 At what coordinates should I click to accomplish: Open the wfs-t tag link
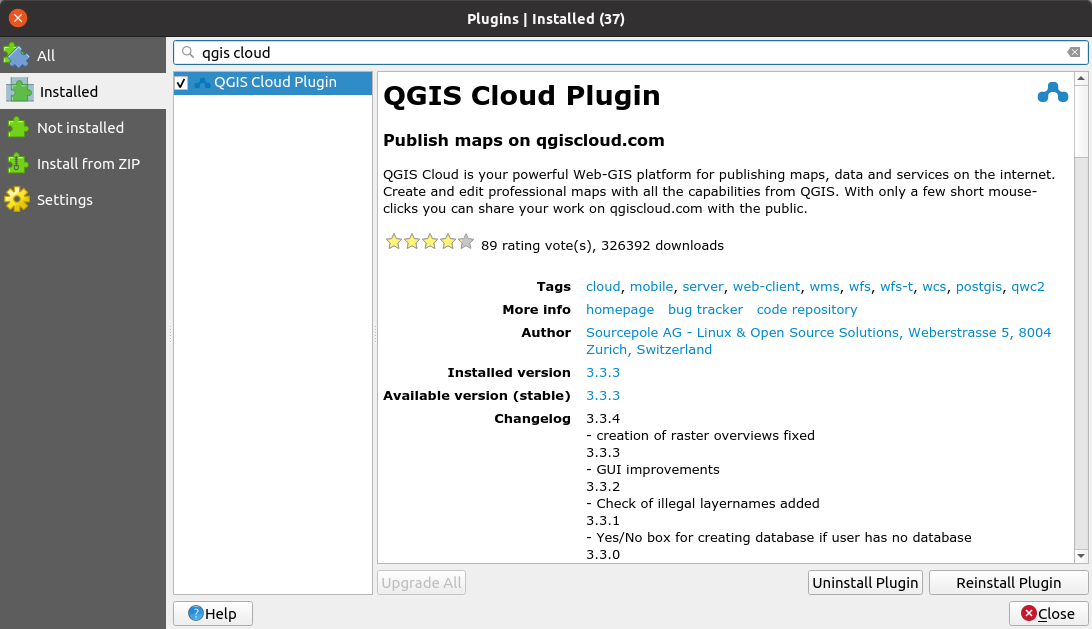pyautogui.click(x=896, y=286)
